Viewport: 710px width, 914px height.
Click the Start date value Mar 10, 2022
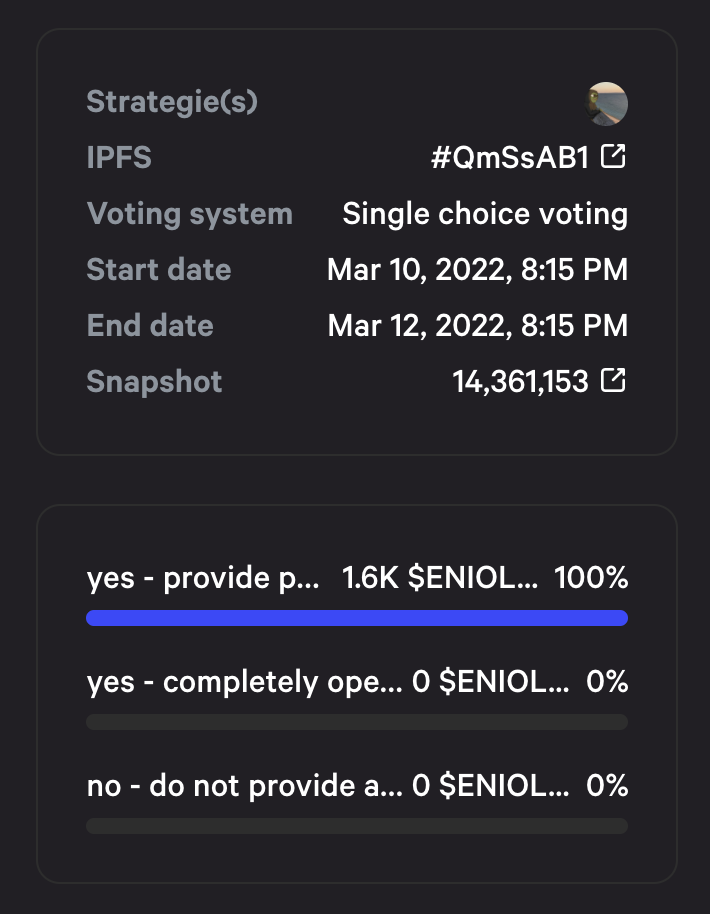(477, 270)
